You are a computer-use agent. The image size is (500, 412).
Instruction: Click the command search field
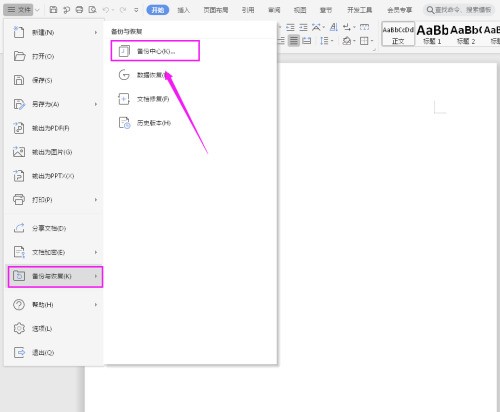(x=459, y=10)
